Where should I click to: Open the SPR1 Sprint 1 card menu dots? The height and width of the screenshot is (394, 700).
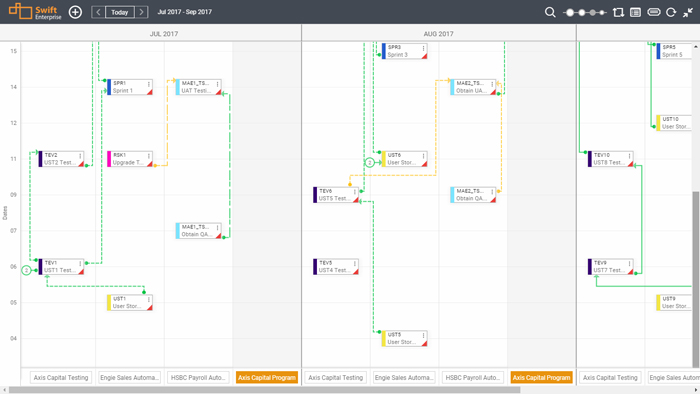(149, 84)
